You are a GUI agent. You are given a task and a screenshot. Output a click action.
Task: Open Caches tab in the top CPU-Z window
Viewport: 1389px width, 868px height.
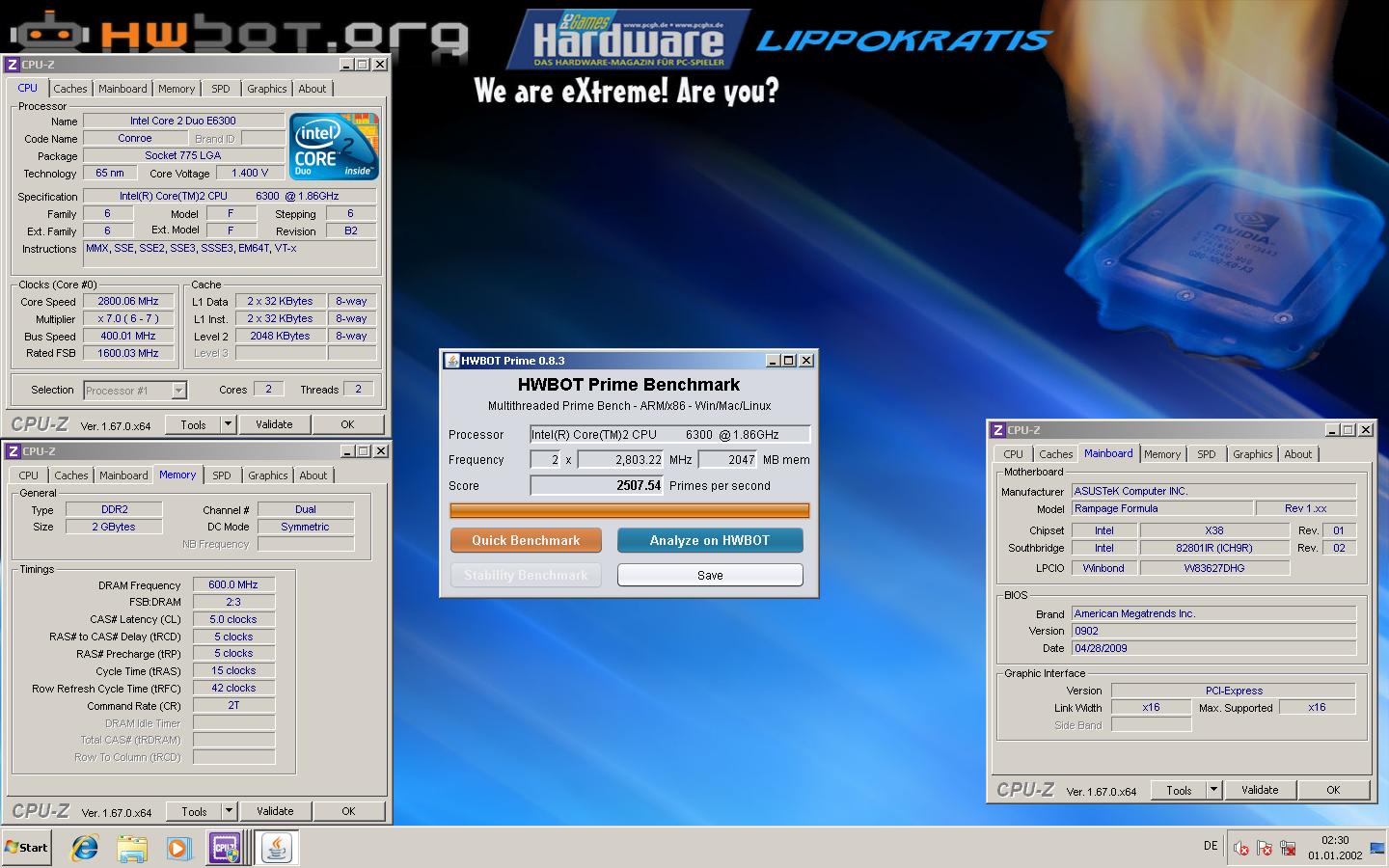(70, 89)
